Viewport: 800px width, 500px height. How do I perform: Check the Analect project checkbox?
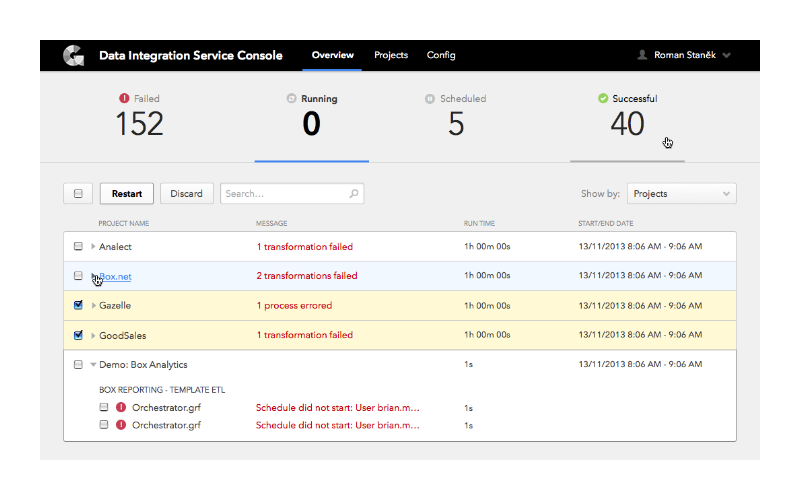click(78, 246)
